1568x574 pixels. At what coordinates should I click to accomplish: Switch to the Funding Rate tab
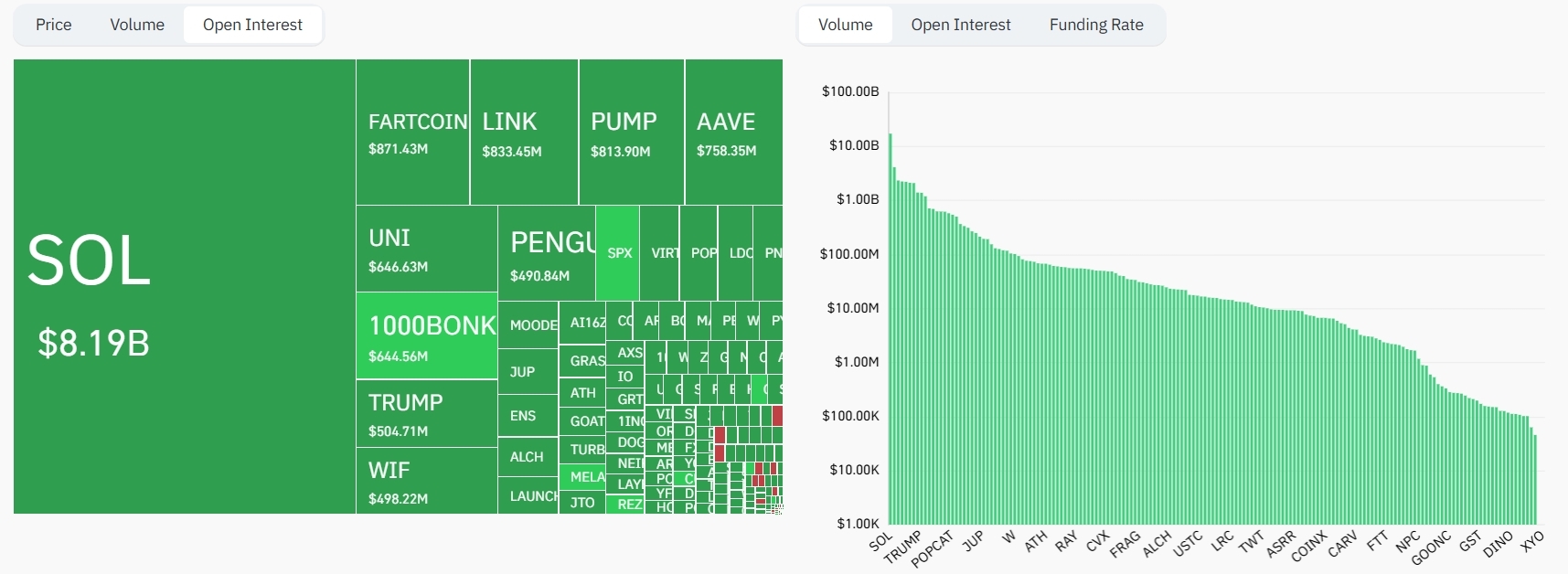(1095, 25)
